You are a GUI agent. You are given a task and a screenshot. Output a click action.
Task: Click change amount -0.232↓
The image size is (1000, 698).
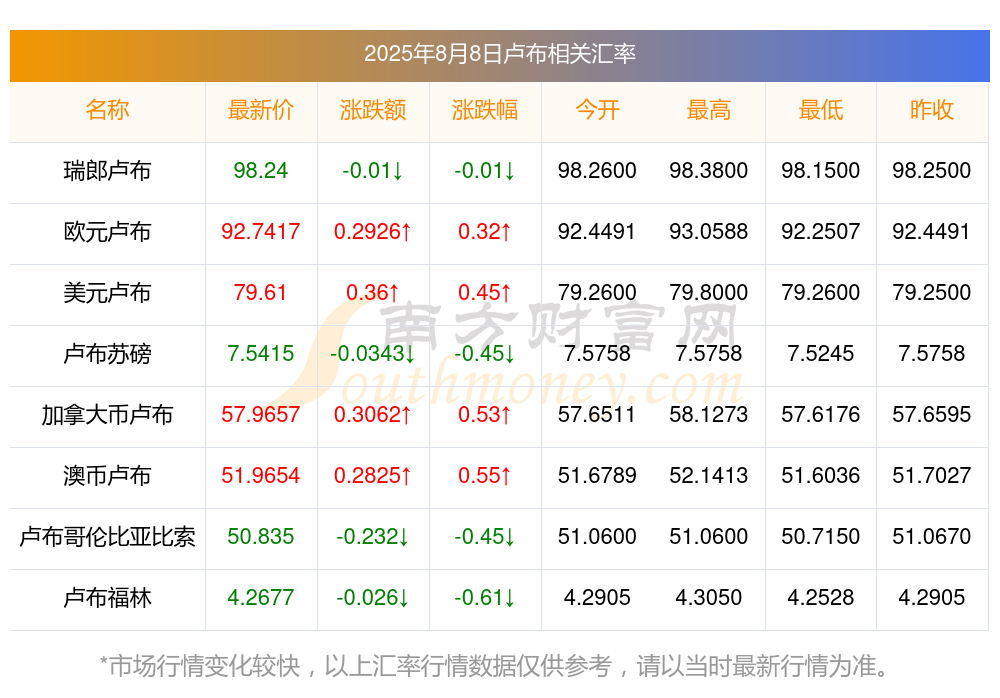372,536
